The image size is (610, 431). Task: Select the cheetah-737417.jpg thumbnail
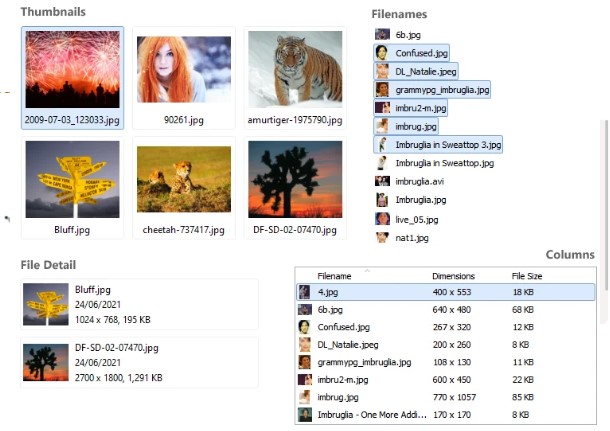[x=183, y=180]
